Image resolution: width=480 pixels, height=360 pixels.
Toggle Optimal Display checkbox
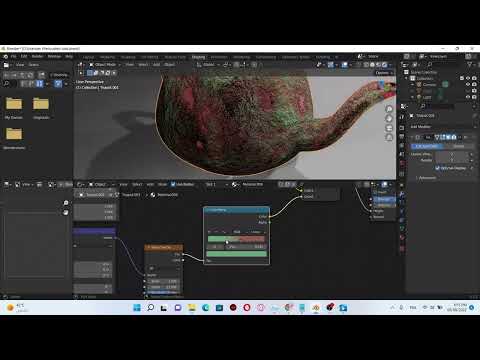pyautogui.click(x=438, y=168)
